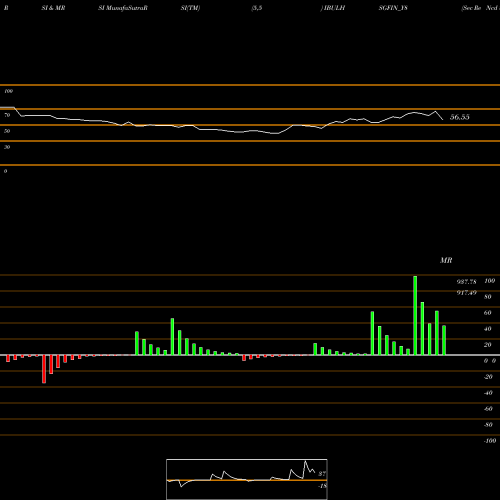Viewport: 500px width, 500px height.
Task: Click the 37 value in the mini chart
Action: click(322, 474)
